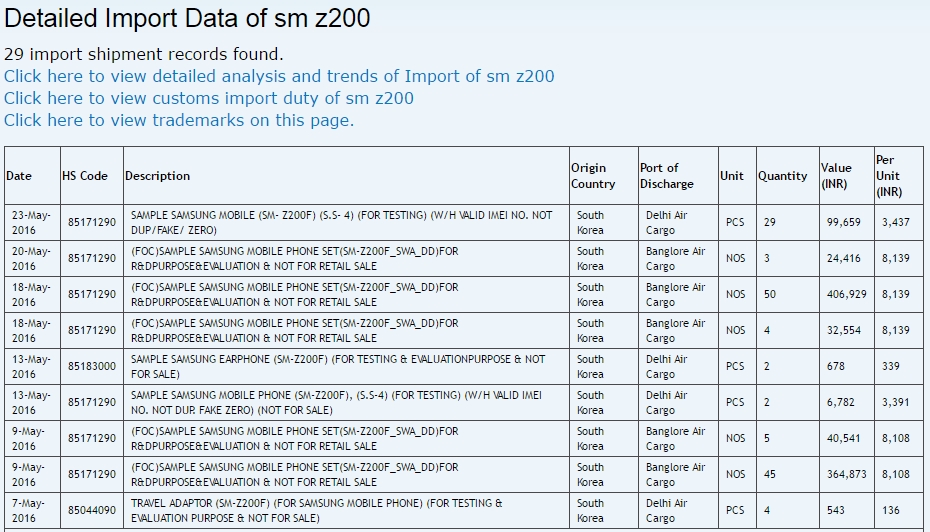Select the Per Unit (INR) header
Image resolution: width=930 pixels, height=532 pixels.
(889, 176)
